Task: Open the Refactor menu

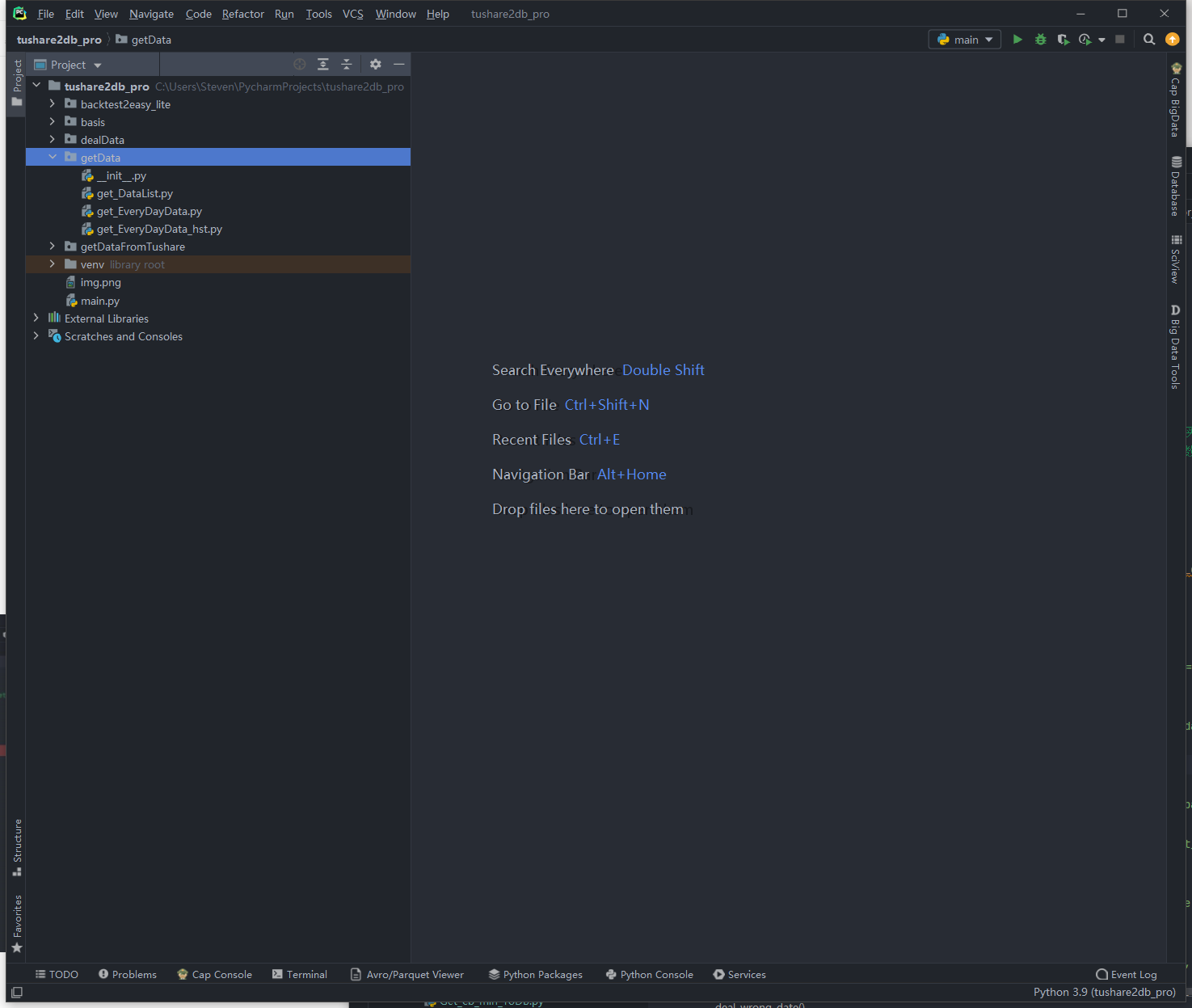Action: (242, 14)
